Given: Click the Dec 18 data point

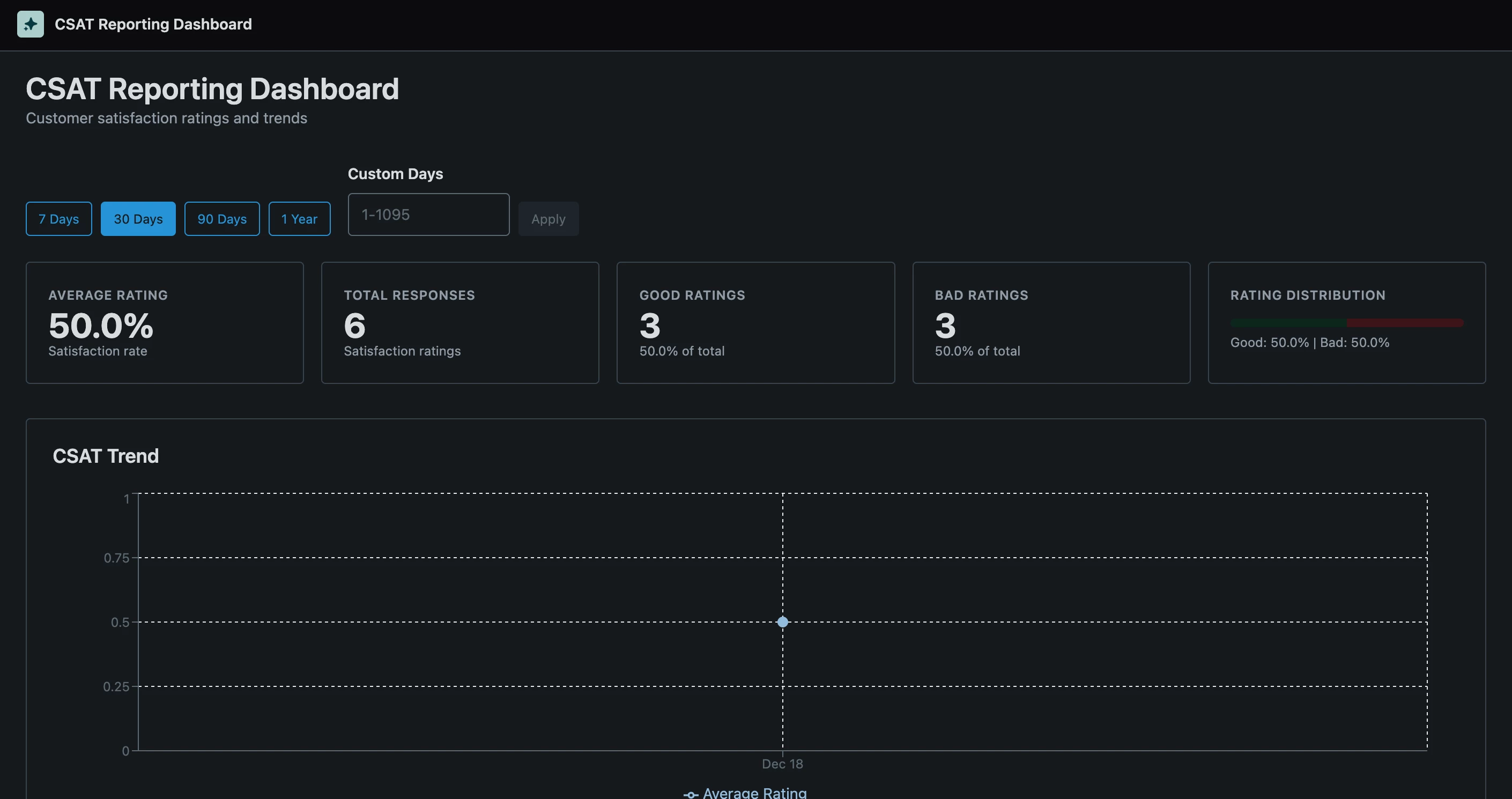Looking at the screenshot, I should pos(782,622).
